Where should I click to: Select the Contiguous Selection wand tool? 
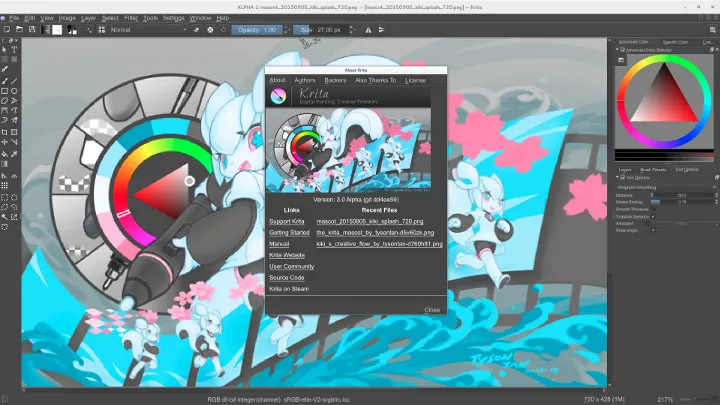click(5, 217)
